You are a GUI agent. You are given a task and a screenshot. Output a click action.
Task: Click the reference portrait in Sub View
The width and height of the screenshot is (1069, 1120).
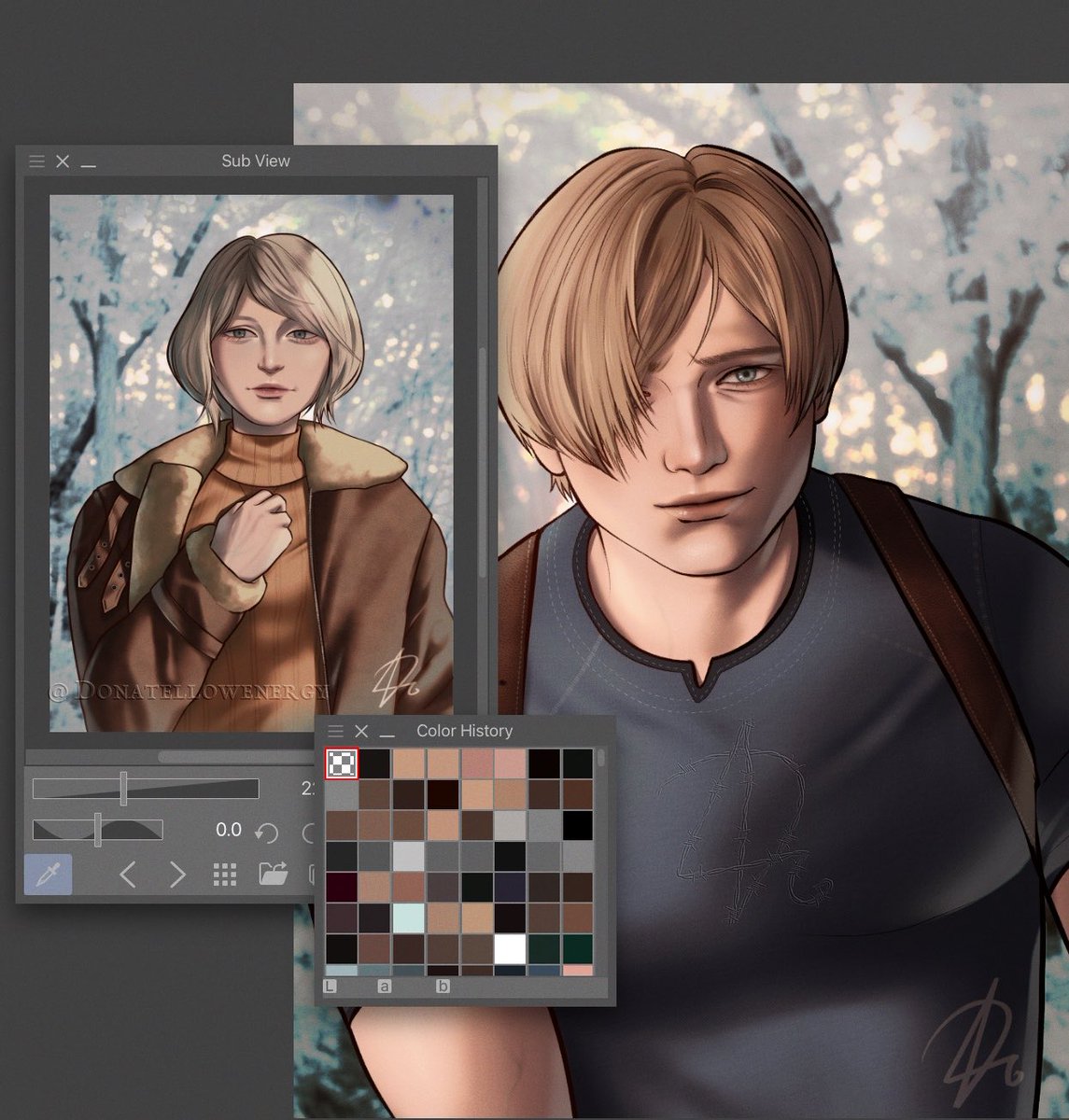pyautogui.click(x=251, y=463)
